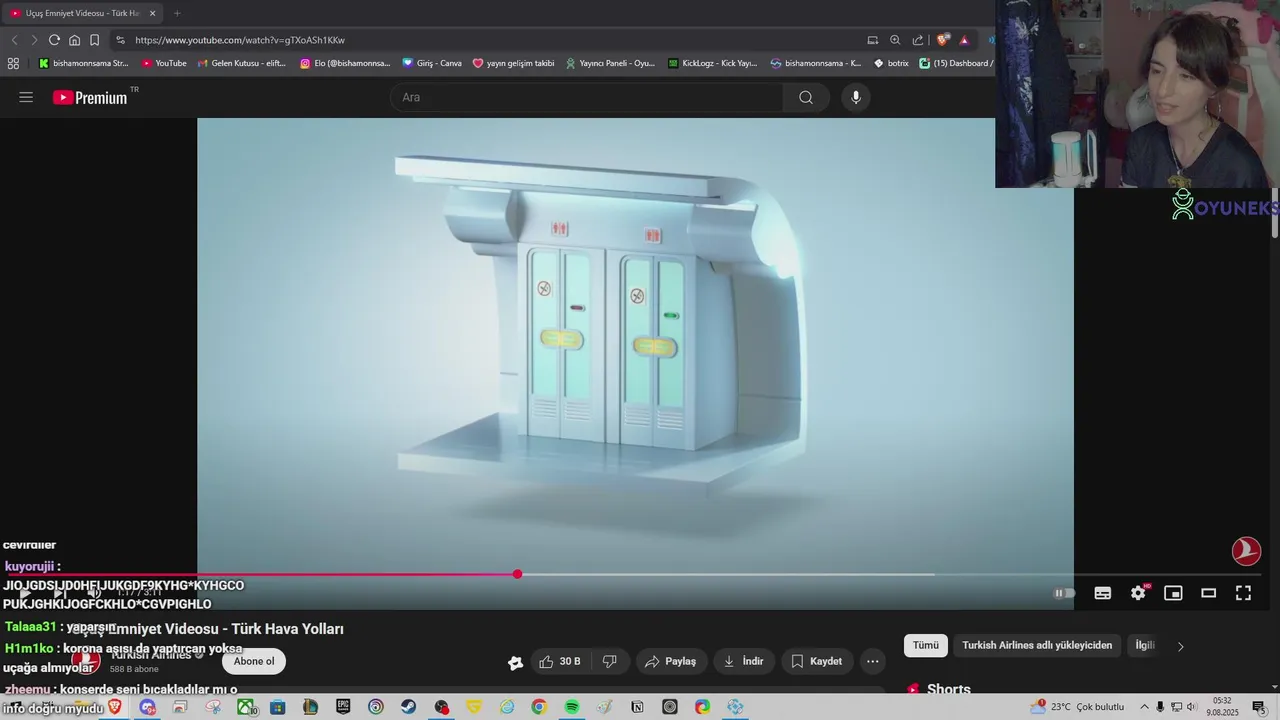This screenshot has height=720, width=1280.
Task: Expand more filter chips with right arrow
Action: (1180, 646)
